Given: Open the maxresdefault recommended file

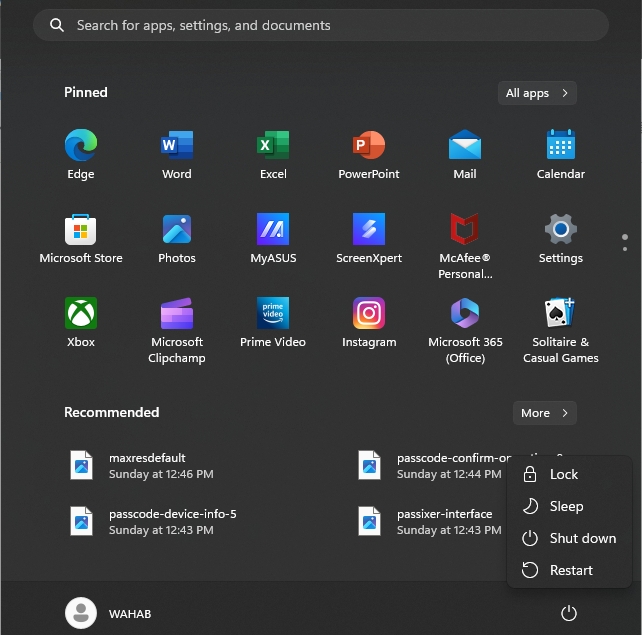Looking at the screenshot, I should click(147, 465).
